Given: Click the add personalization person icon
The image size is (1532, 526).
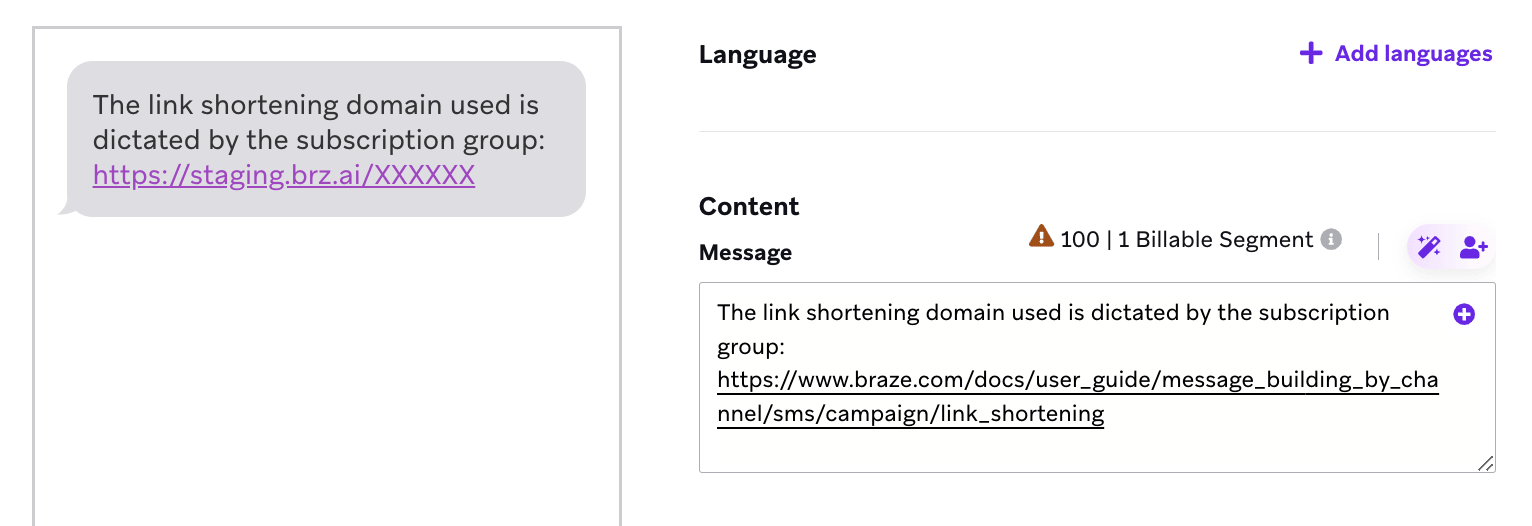Looking at the screenshot, I should pos(1473,247).
